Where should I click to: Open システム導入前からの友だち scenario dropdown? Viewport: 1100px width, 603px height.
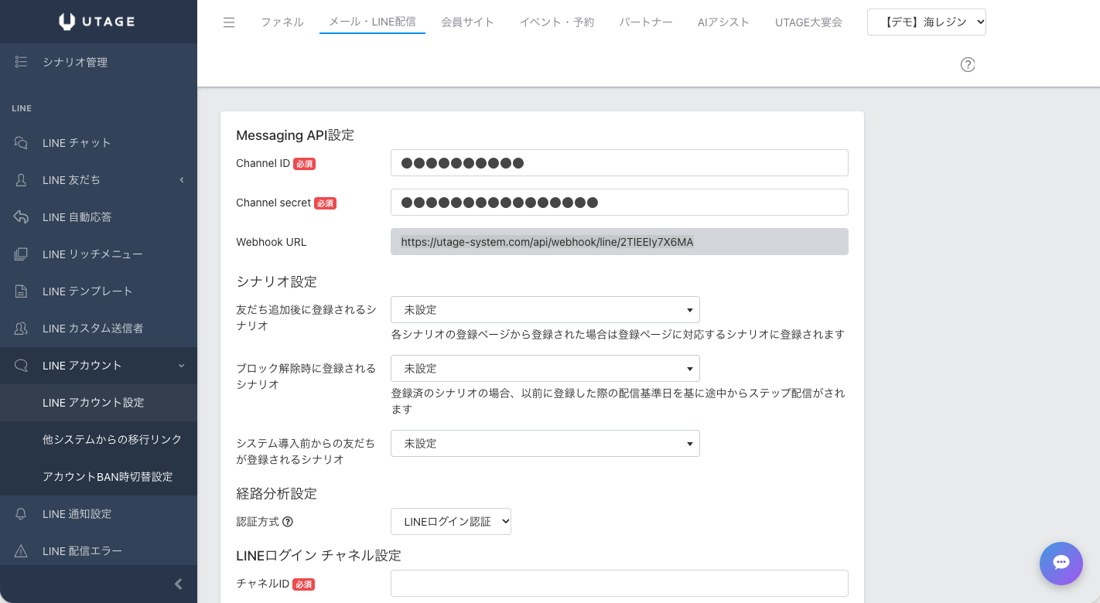click(545, 444)
